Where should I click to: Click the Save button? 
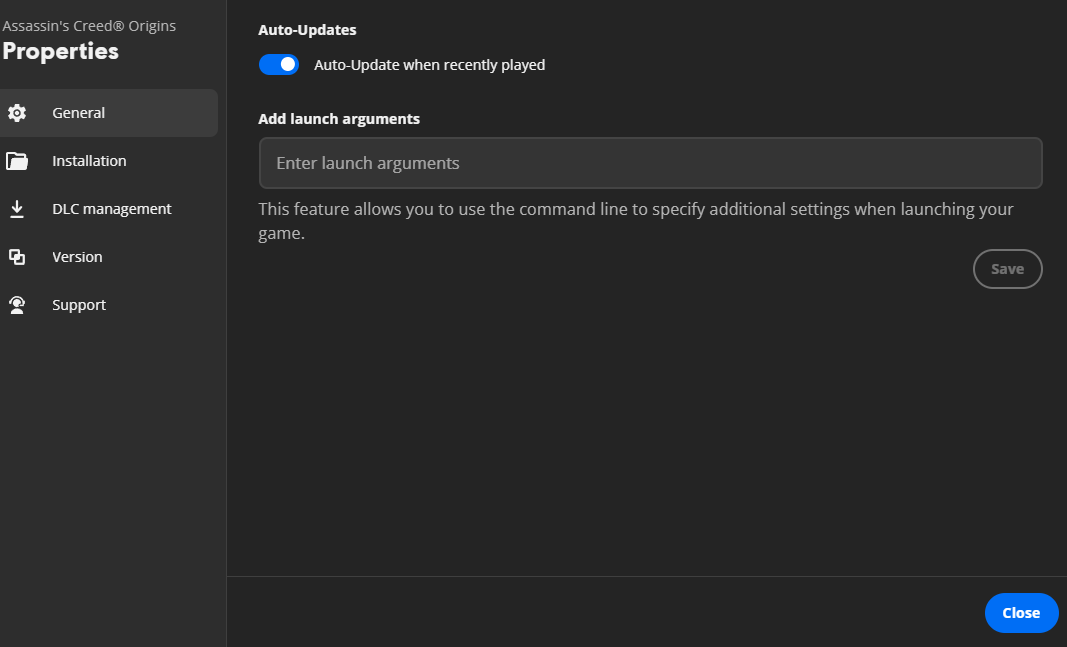1007,269
